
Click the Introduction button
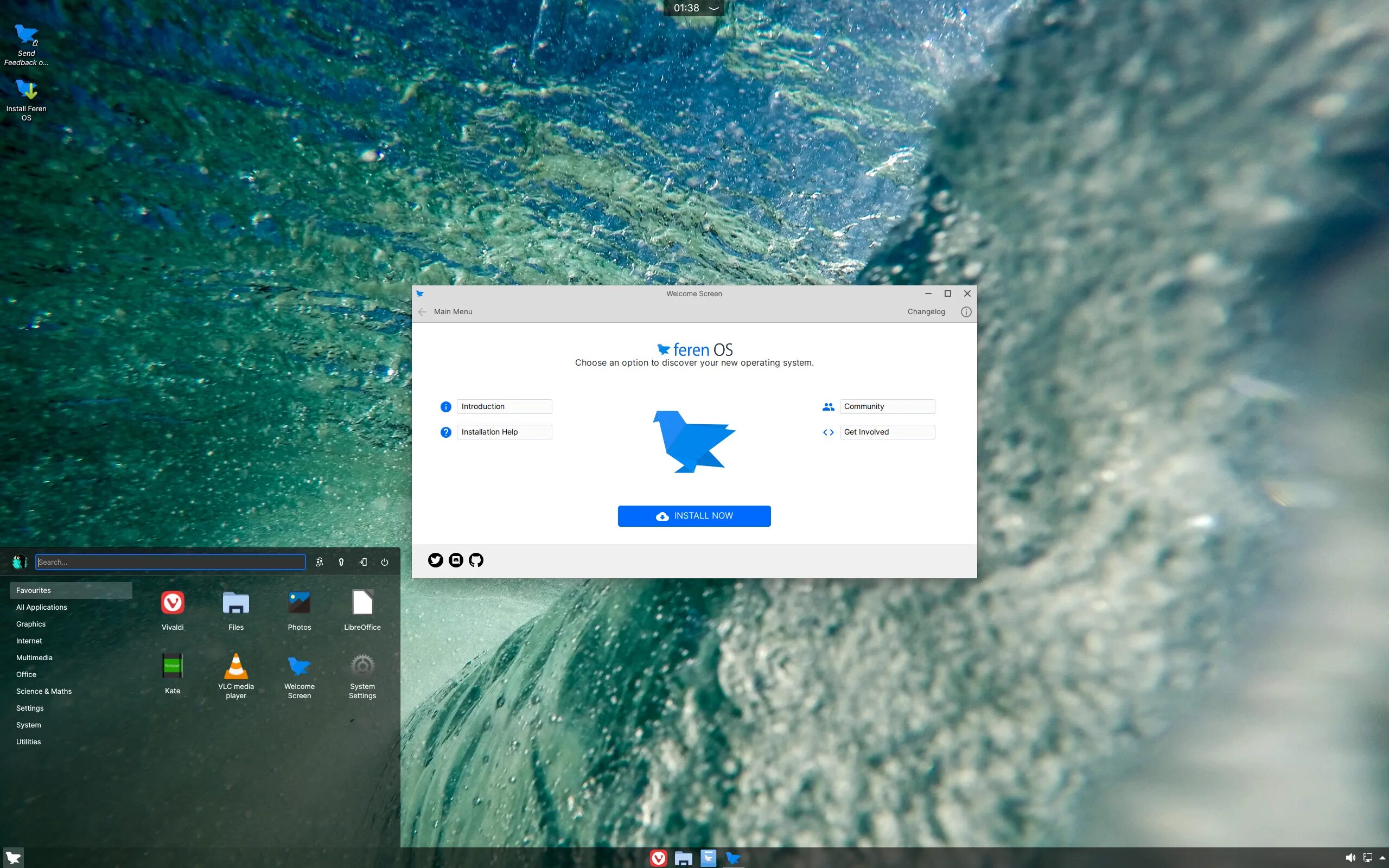(x=504, y=406)
